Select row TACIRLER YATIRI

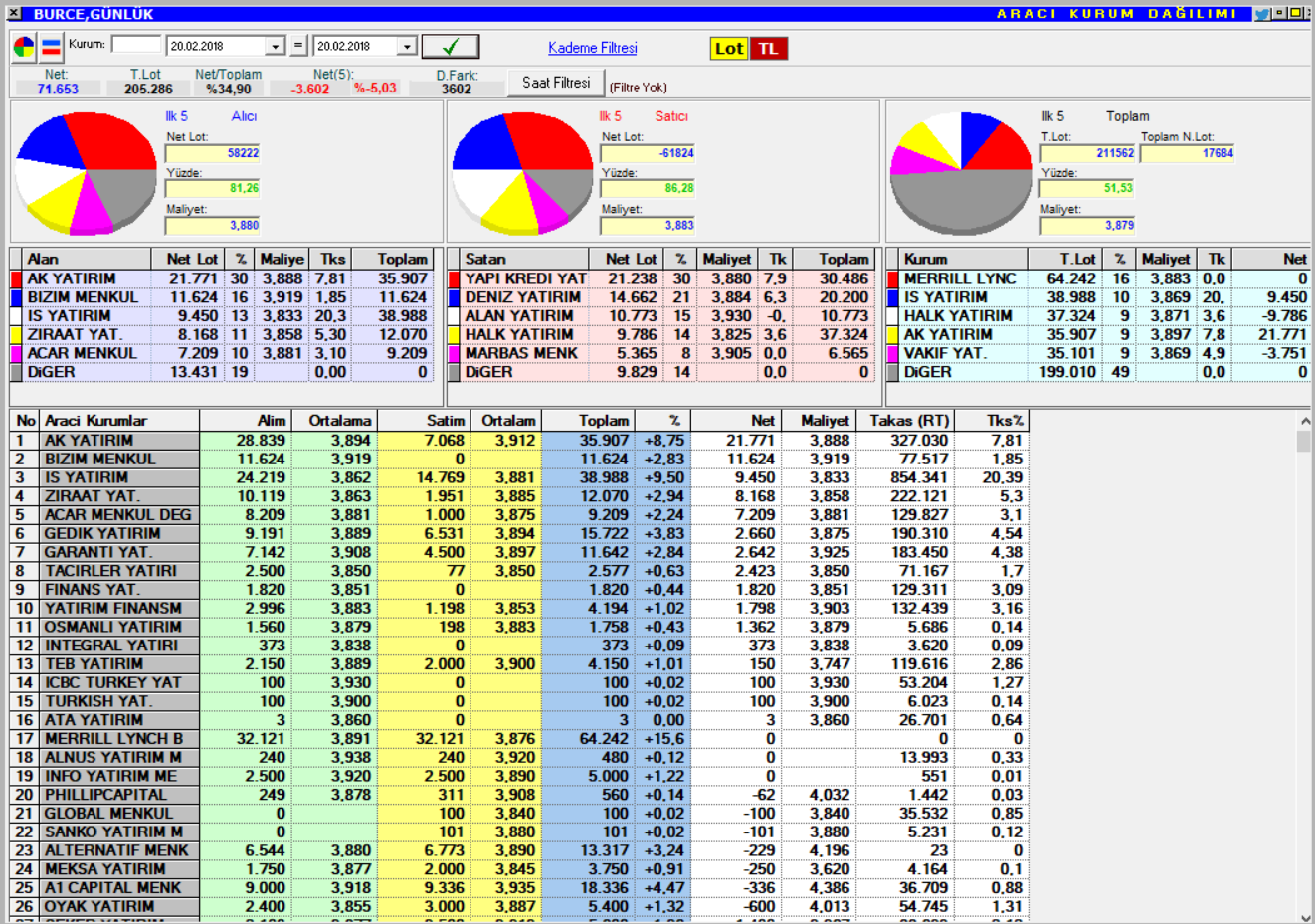519,571
